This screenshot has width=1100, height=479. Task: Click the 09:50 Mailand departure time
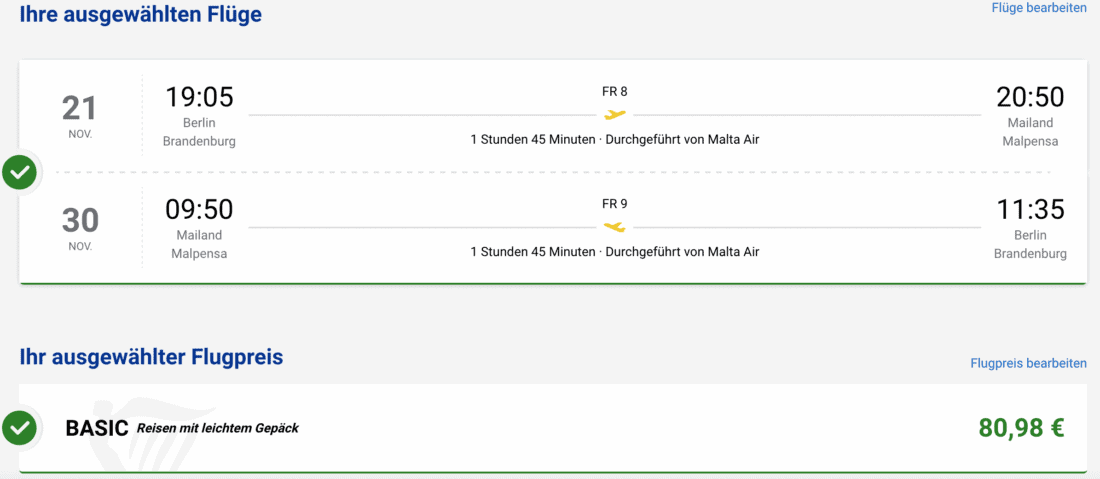(199, 209)
